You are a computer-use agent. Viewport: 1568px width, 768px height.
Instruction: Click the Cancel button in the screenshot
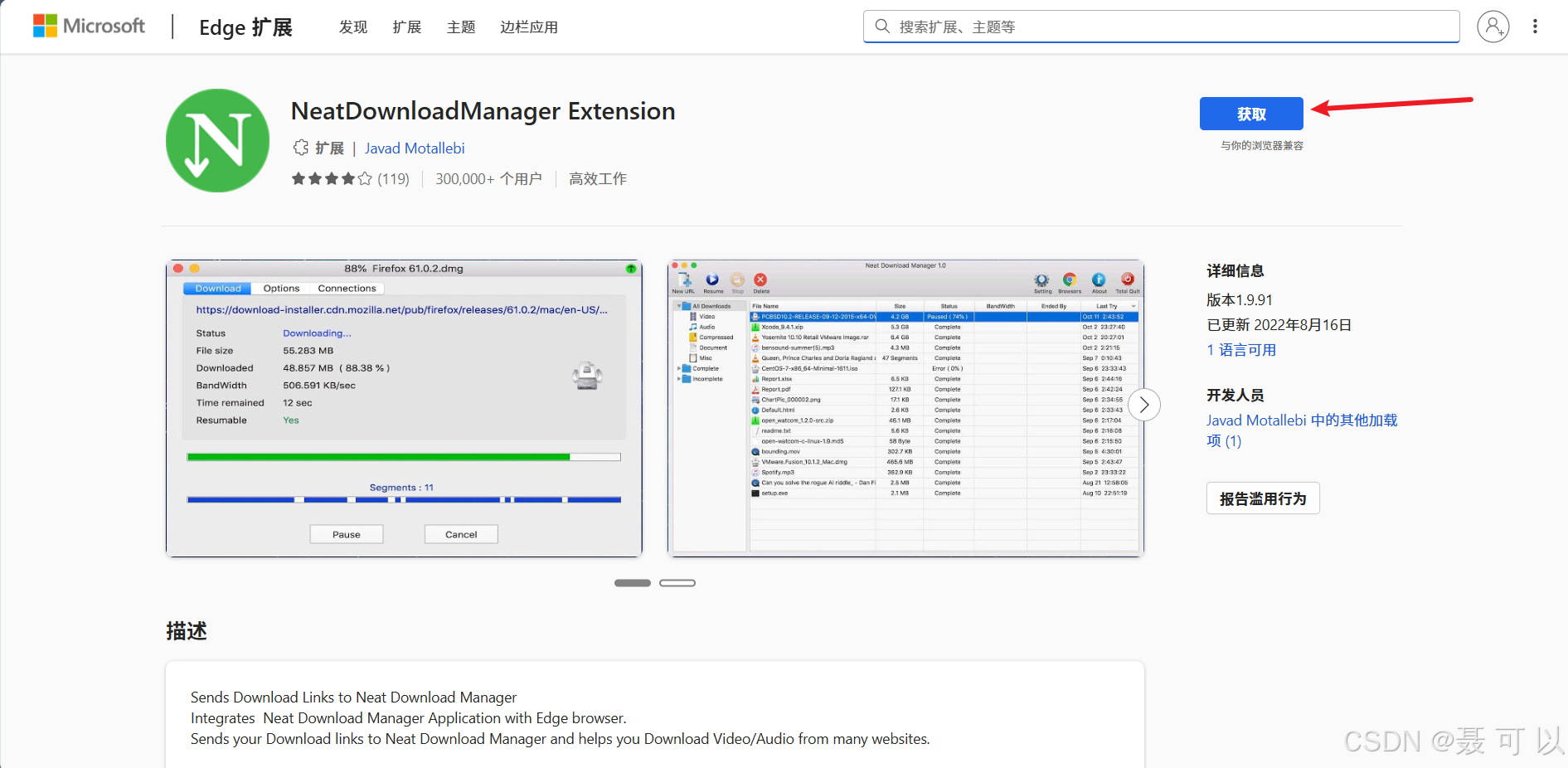pyautogui.click(x=461, y=534)
